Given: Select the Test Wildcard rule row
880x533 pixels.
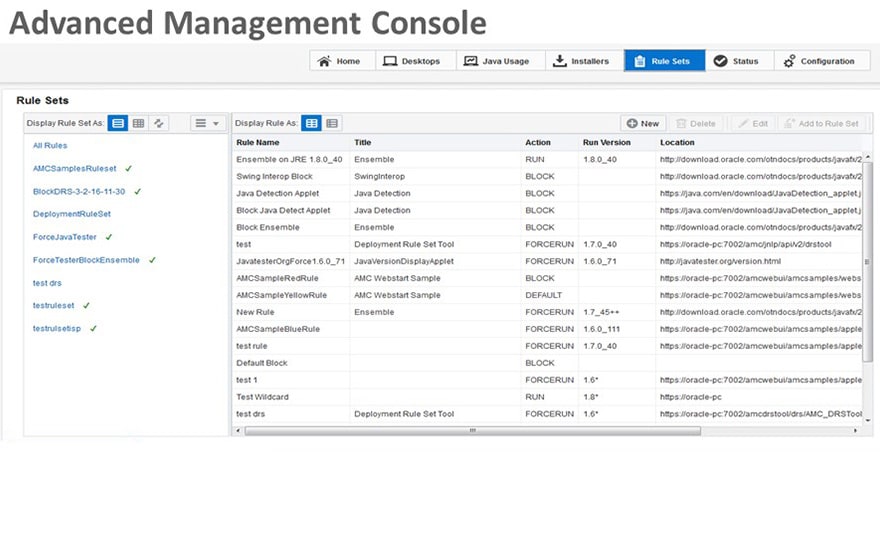Looking at the screenshot, I should click(x=262, y=397).
